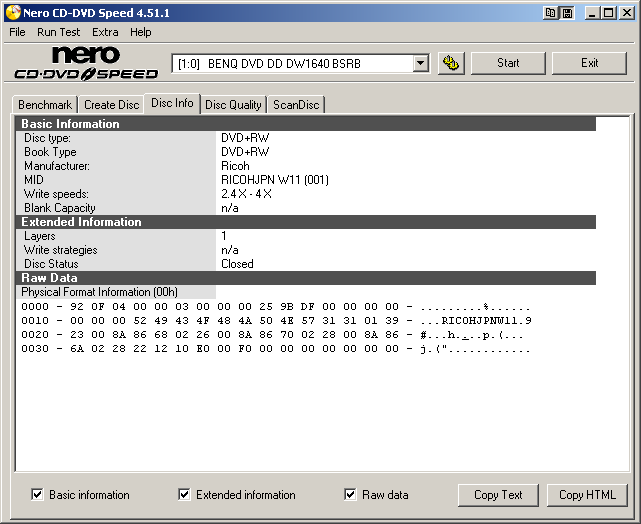Click the Start button
This screenshot has height=524, width=641.
point(508,63)
